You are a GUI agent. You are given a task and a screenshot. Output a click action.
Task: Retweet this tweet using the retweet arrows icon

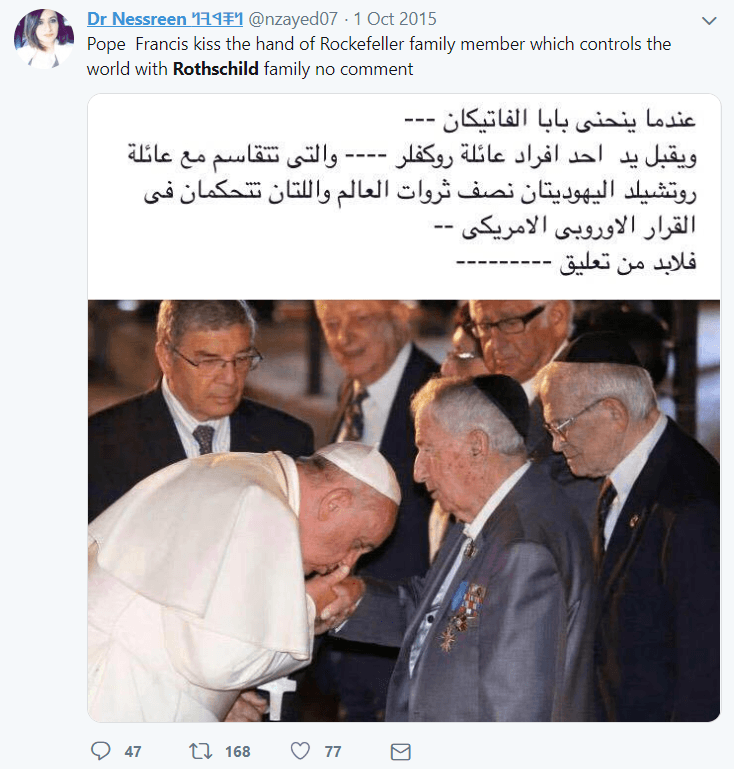click(201, 751)
